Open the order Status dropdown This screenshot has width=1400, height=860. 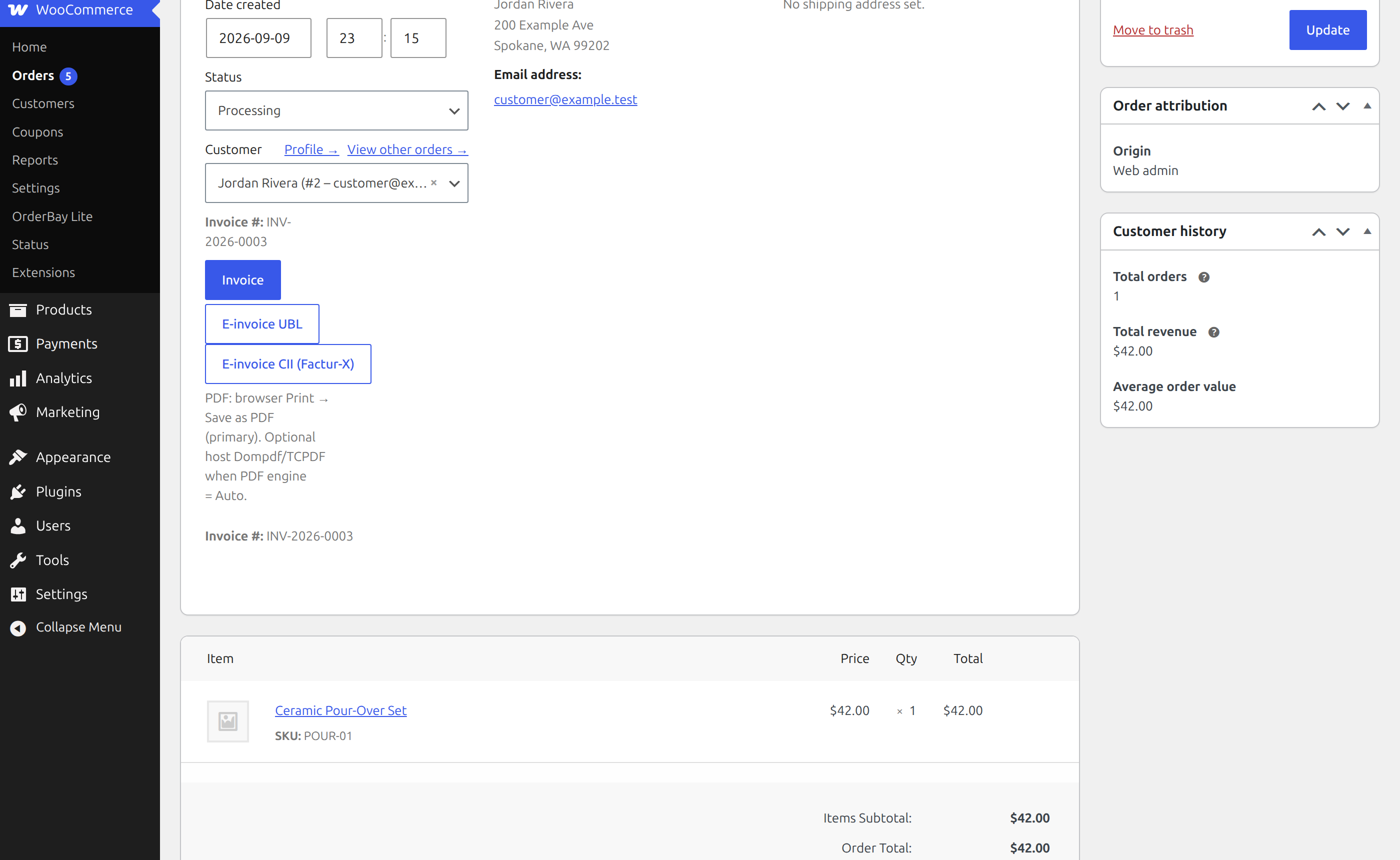click(x=336, y=110)
